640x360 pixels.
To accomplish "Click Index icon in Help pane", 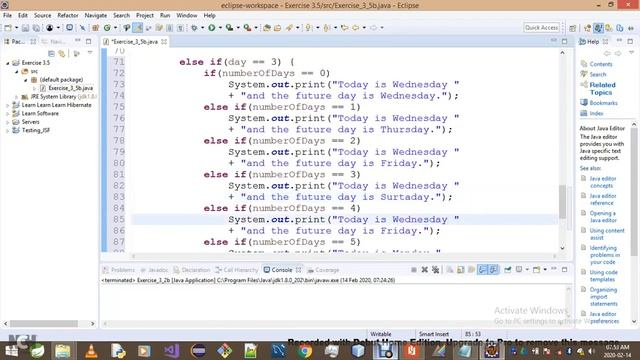I will (584, 113).
